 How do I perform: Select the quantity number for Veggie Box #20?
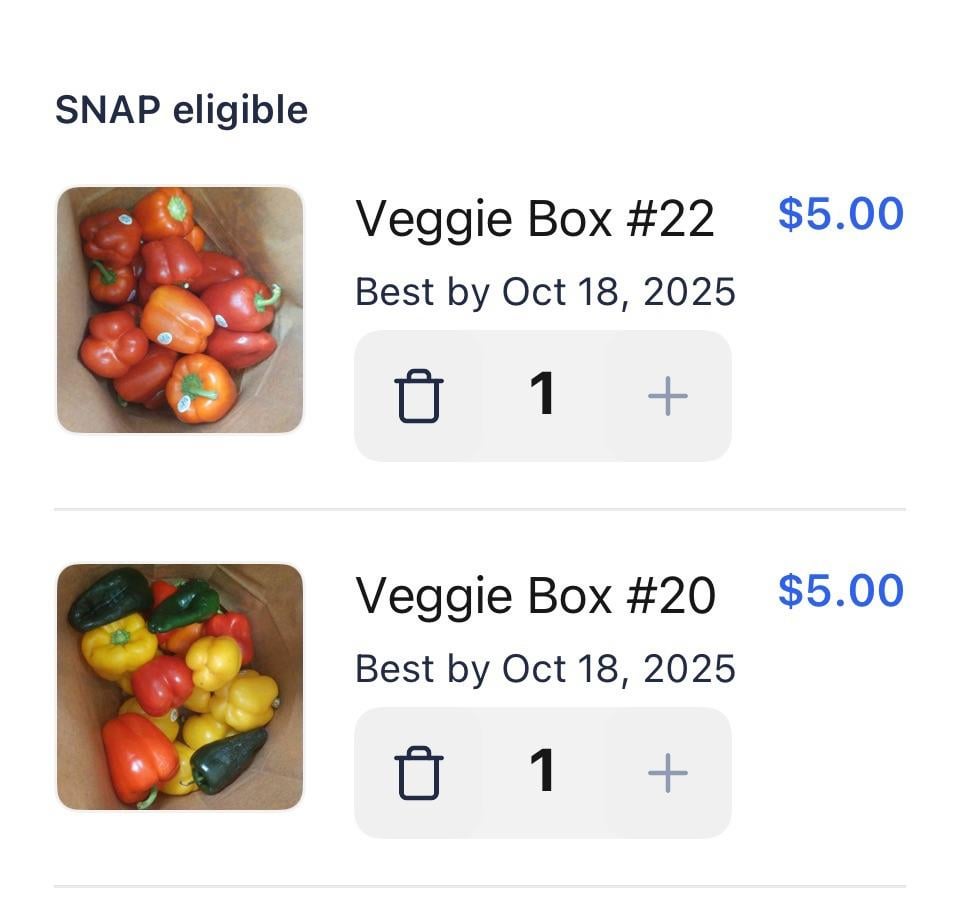click(x=542, y=772)
